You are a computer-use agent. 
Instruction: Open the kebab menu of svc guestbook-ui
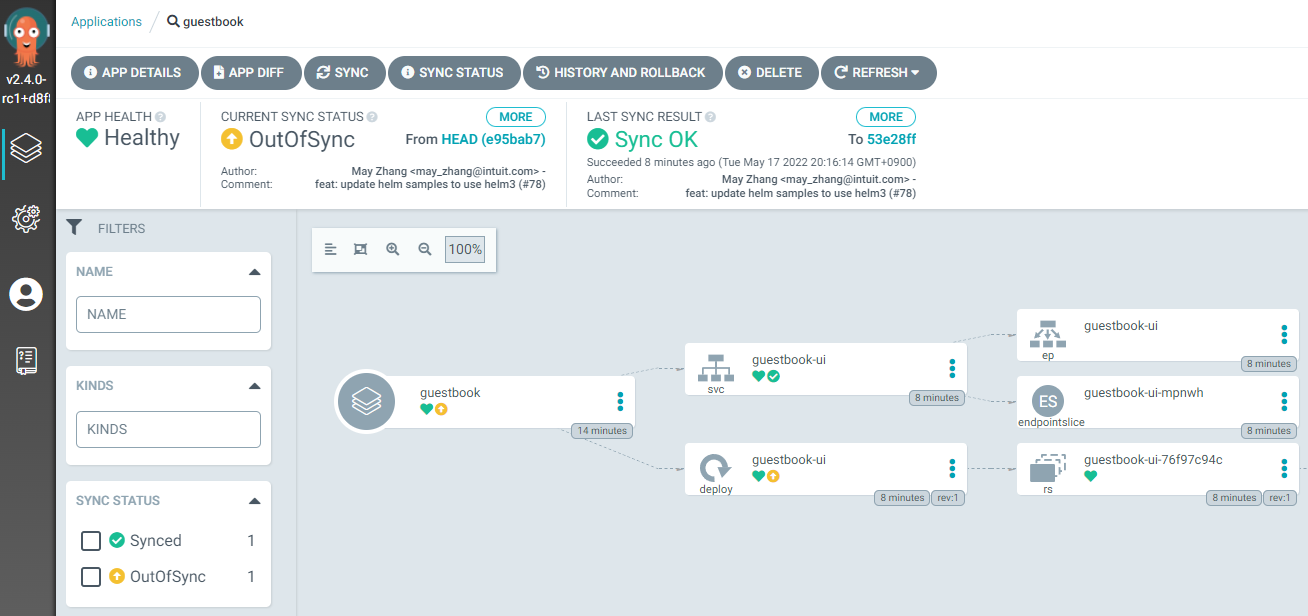tap(952, 368)
